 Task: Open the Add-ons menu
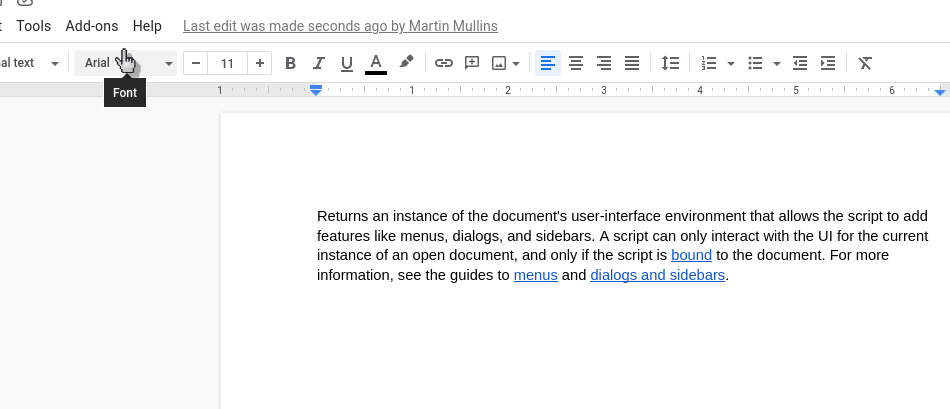tap(91, 26)
